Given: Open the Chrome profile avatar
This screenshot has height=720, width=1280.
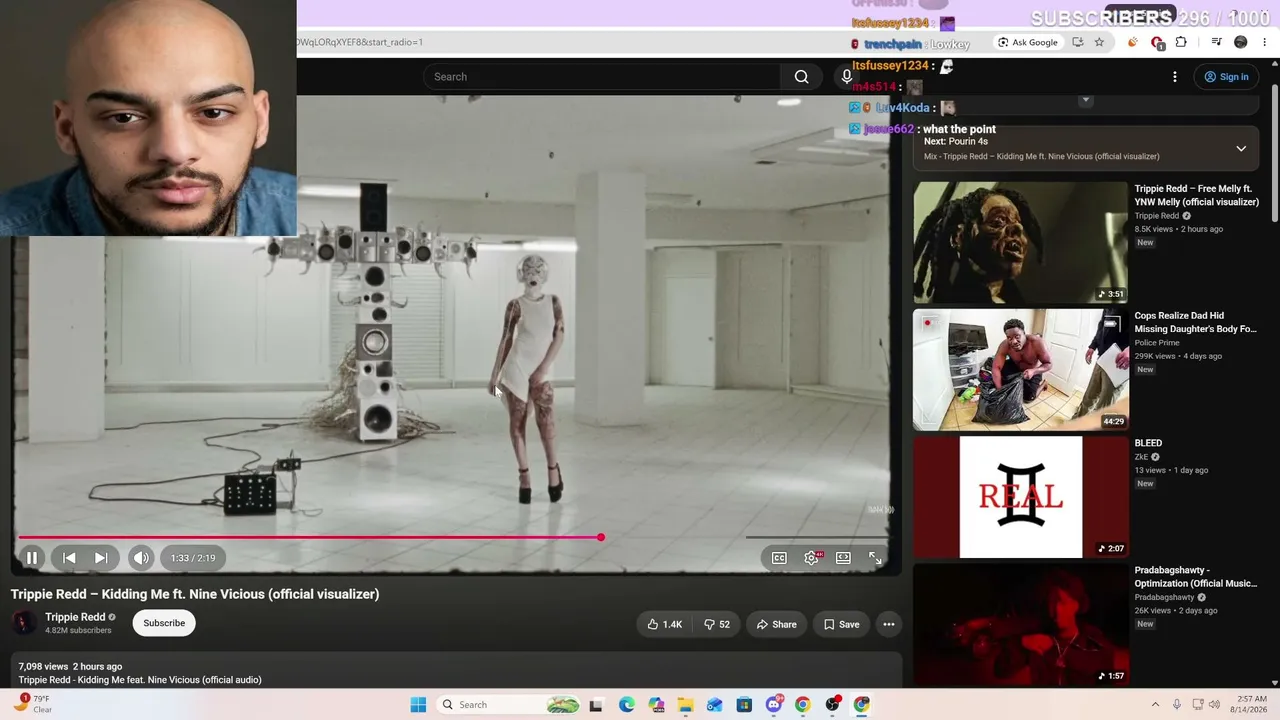Looking at the screenshot, I should tap(1241, 42).
